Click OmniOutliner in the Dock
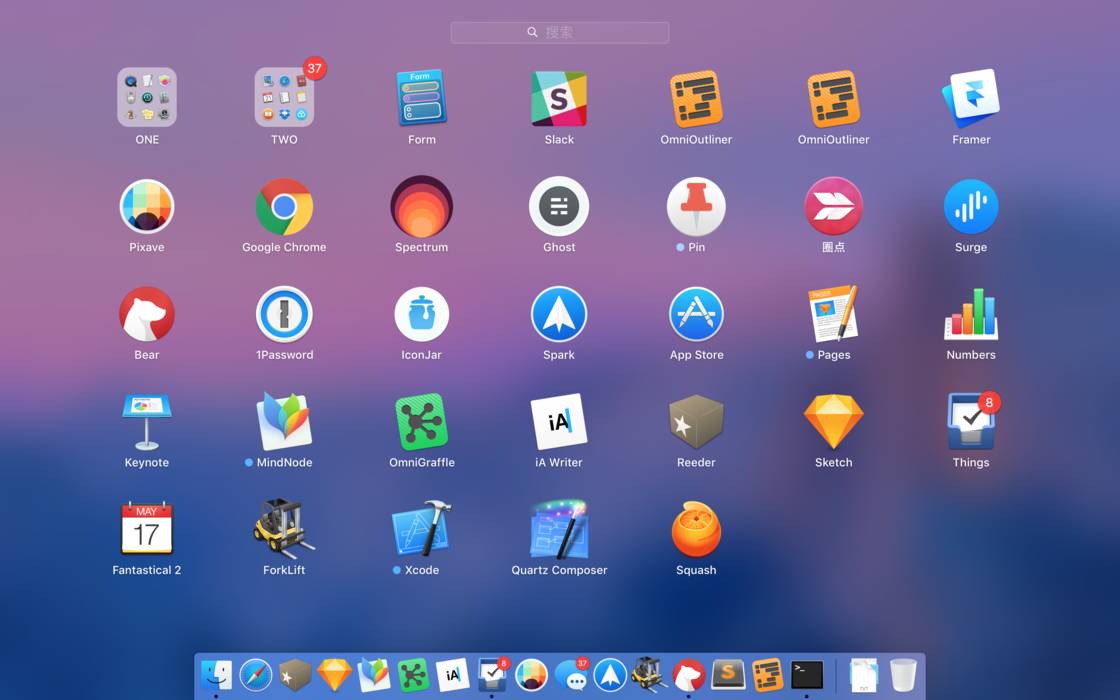This screenshot has width=1120, height=700. [767, 675]
